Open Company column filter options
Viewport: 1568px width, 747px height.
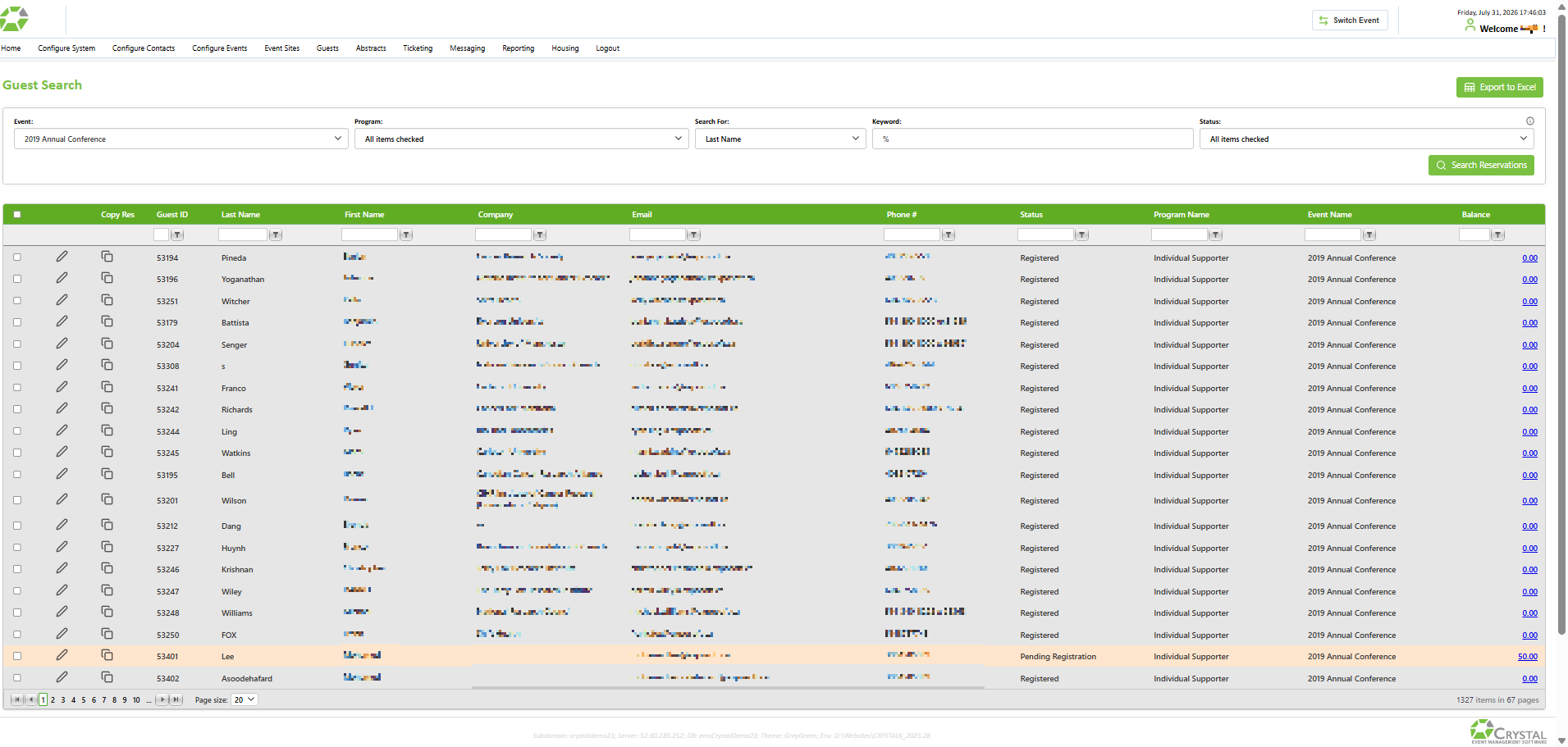(540, 235)
